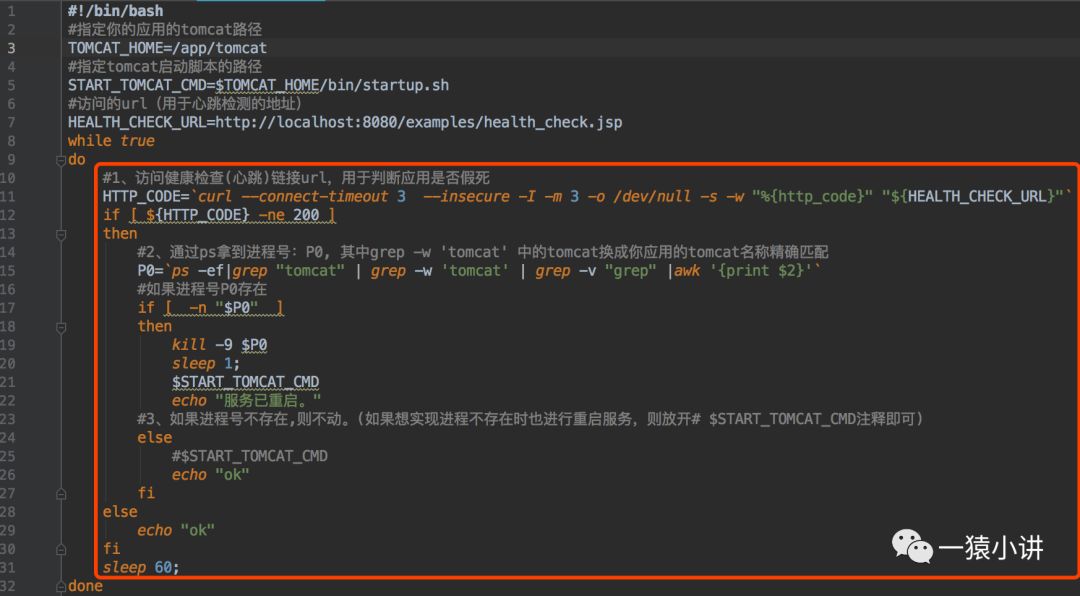This screenshot has width=1080, height=596.
Task: Collapse the fold marker beside 'do'
Action: coord(61,160)
